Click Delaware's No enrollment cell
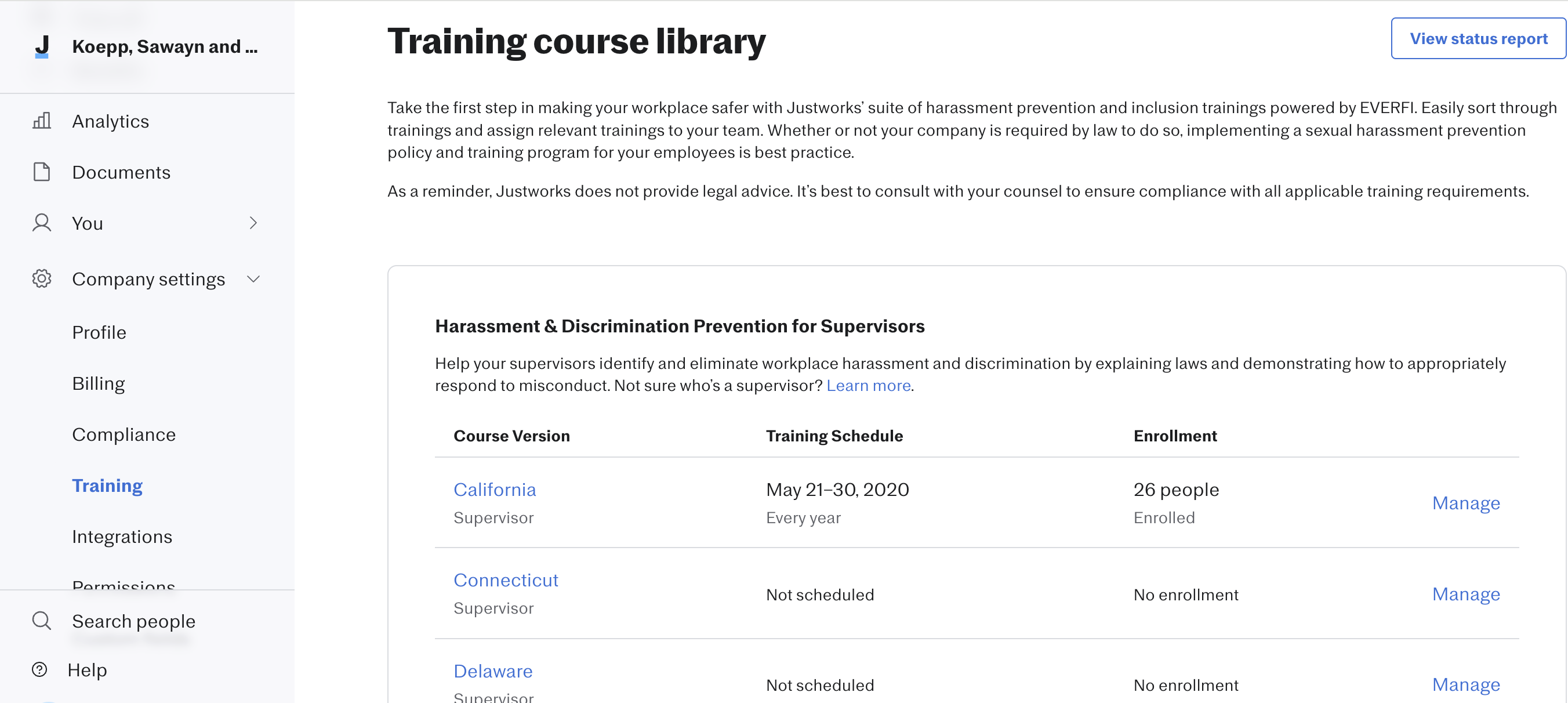This screenshot has width=1568, height=703. pos(1185,686)
